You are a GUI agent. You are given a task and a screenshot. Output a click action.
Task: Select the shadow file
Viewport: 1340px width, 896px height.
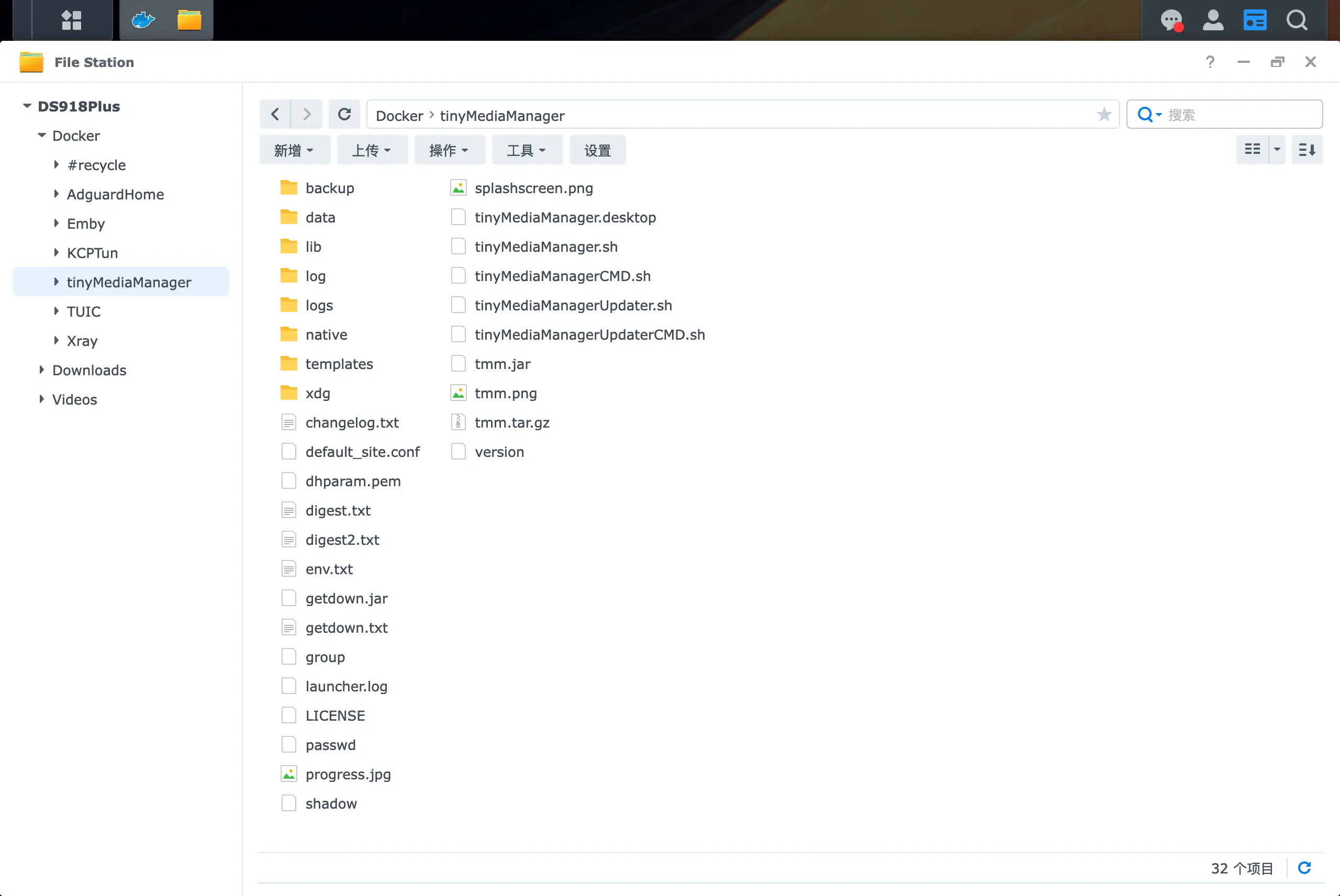tap(331, 803)
